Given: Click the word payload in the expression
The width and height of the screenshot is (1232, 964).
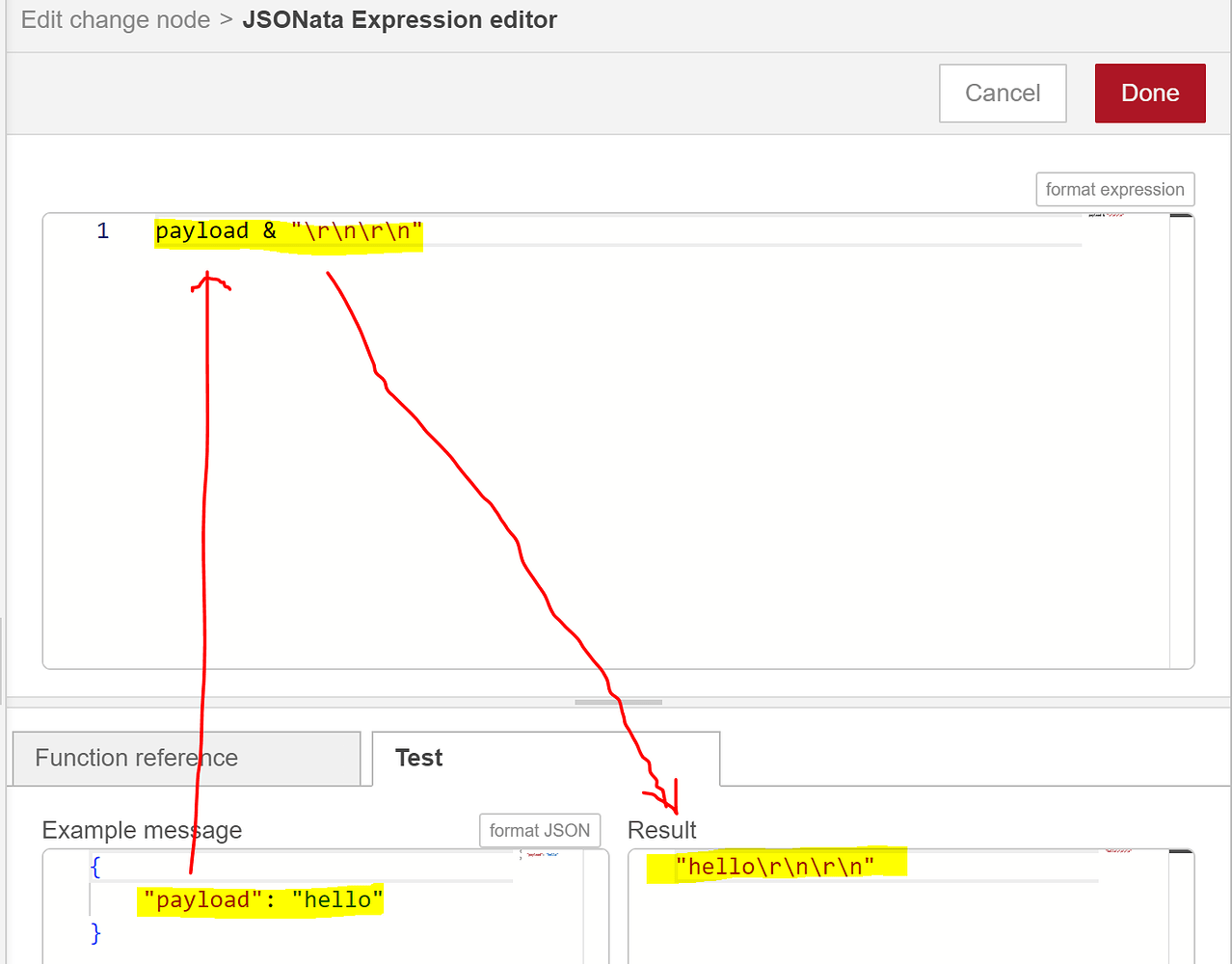Looking at the screenshot, I should tap(202, 231).
